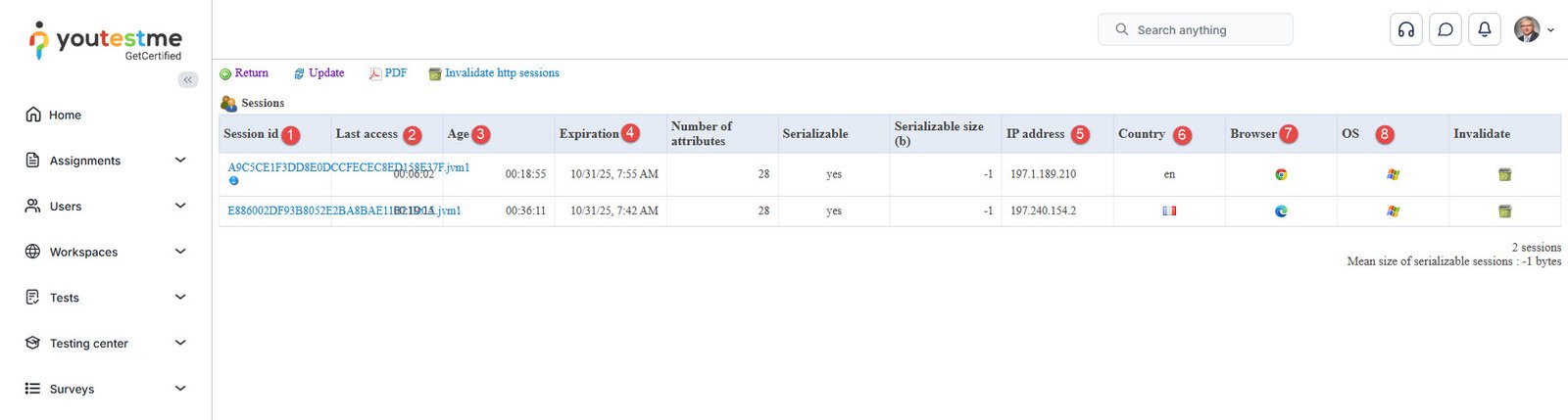Click the Search anything field
Viewport: 1568px width, 420px height.
tap(1196, 29)
